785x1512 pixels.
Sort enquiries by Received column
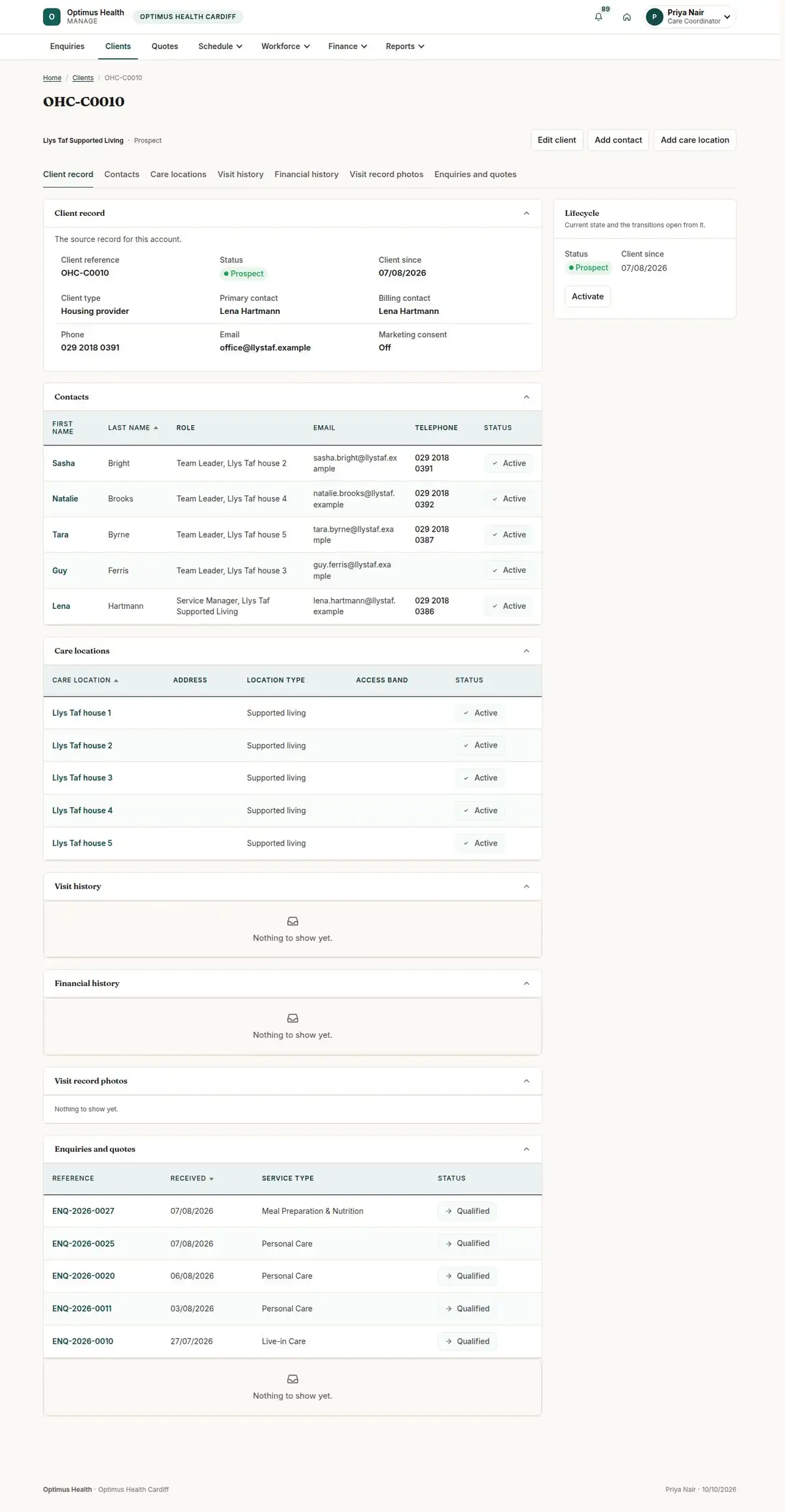click(192, 1178)
